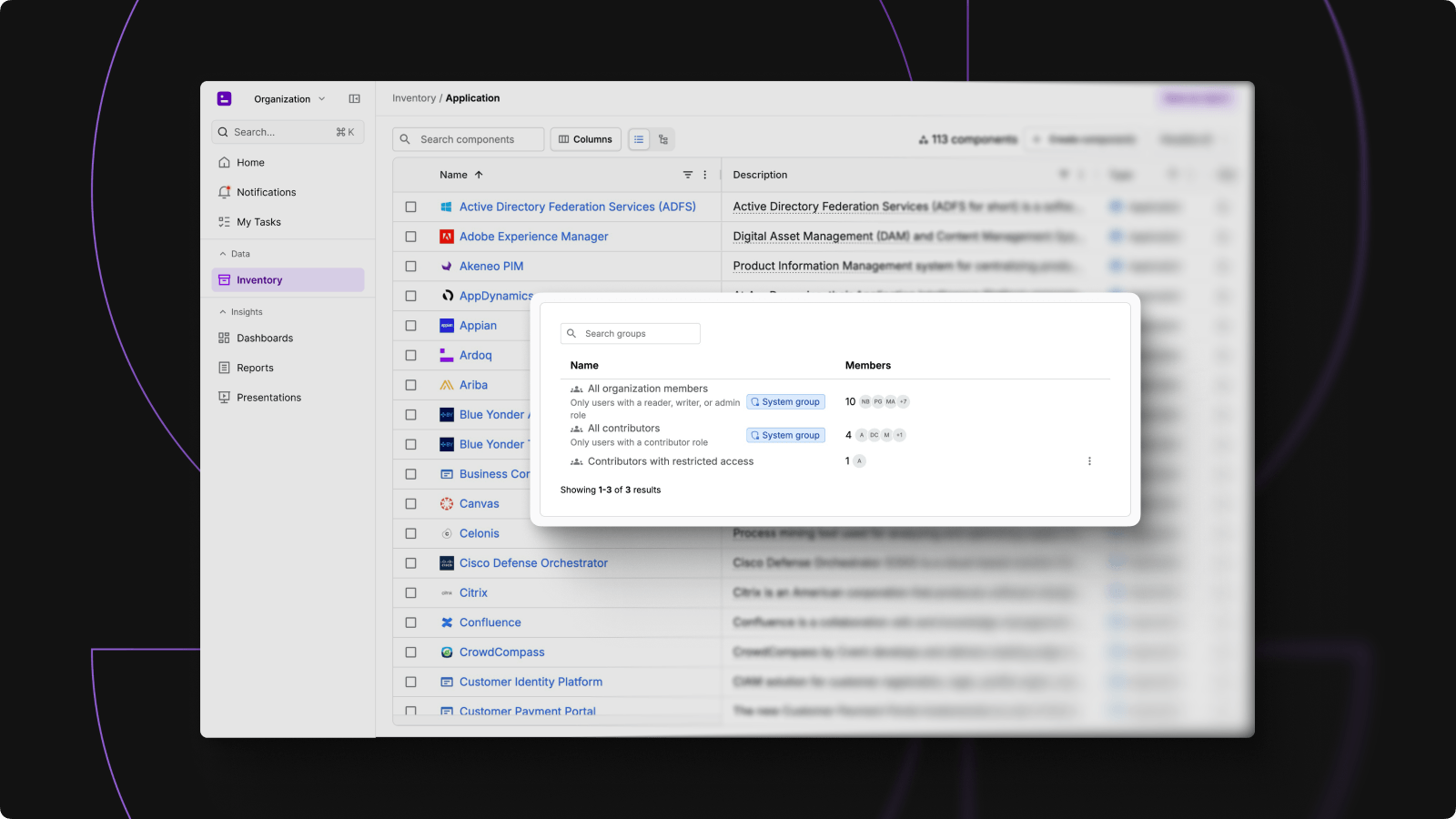The height and width of the screenshot is (819, 1456).
Task: Sort by Name ascending arrow
Action: point(479,175)
